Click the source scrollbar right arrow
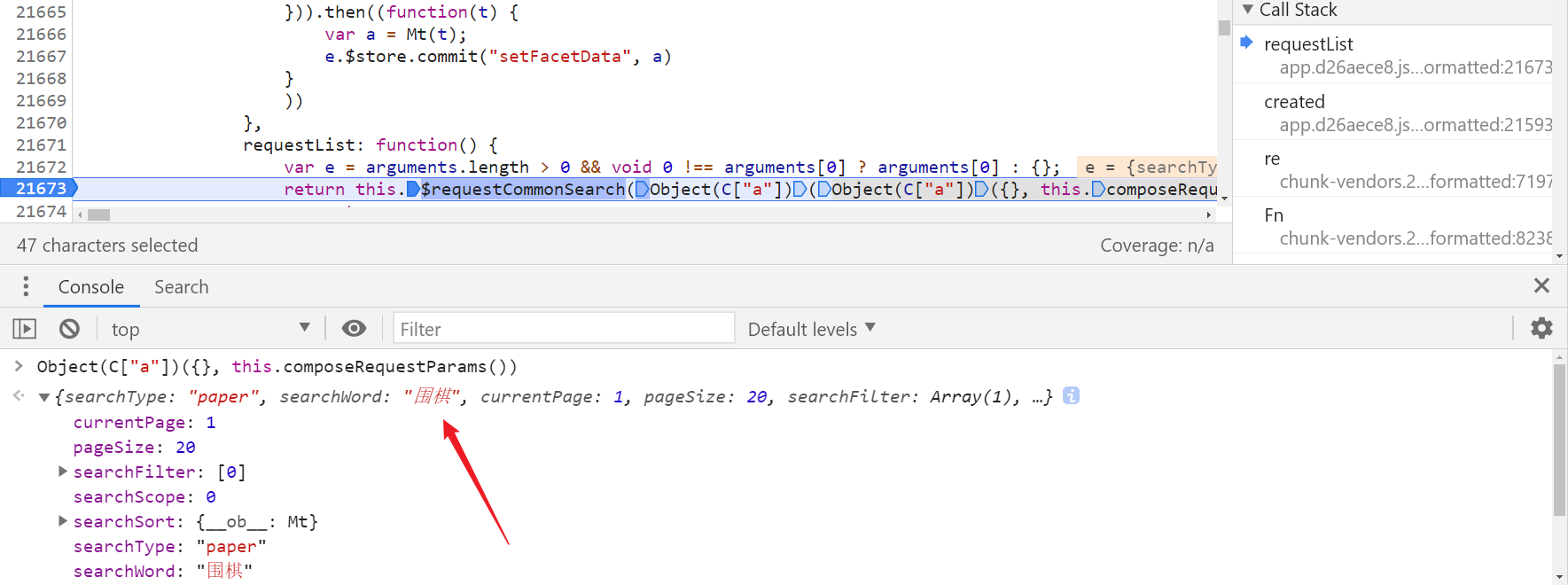The width and height of the screenshot is (1568, 585). coord(1209,214)
